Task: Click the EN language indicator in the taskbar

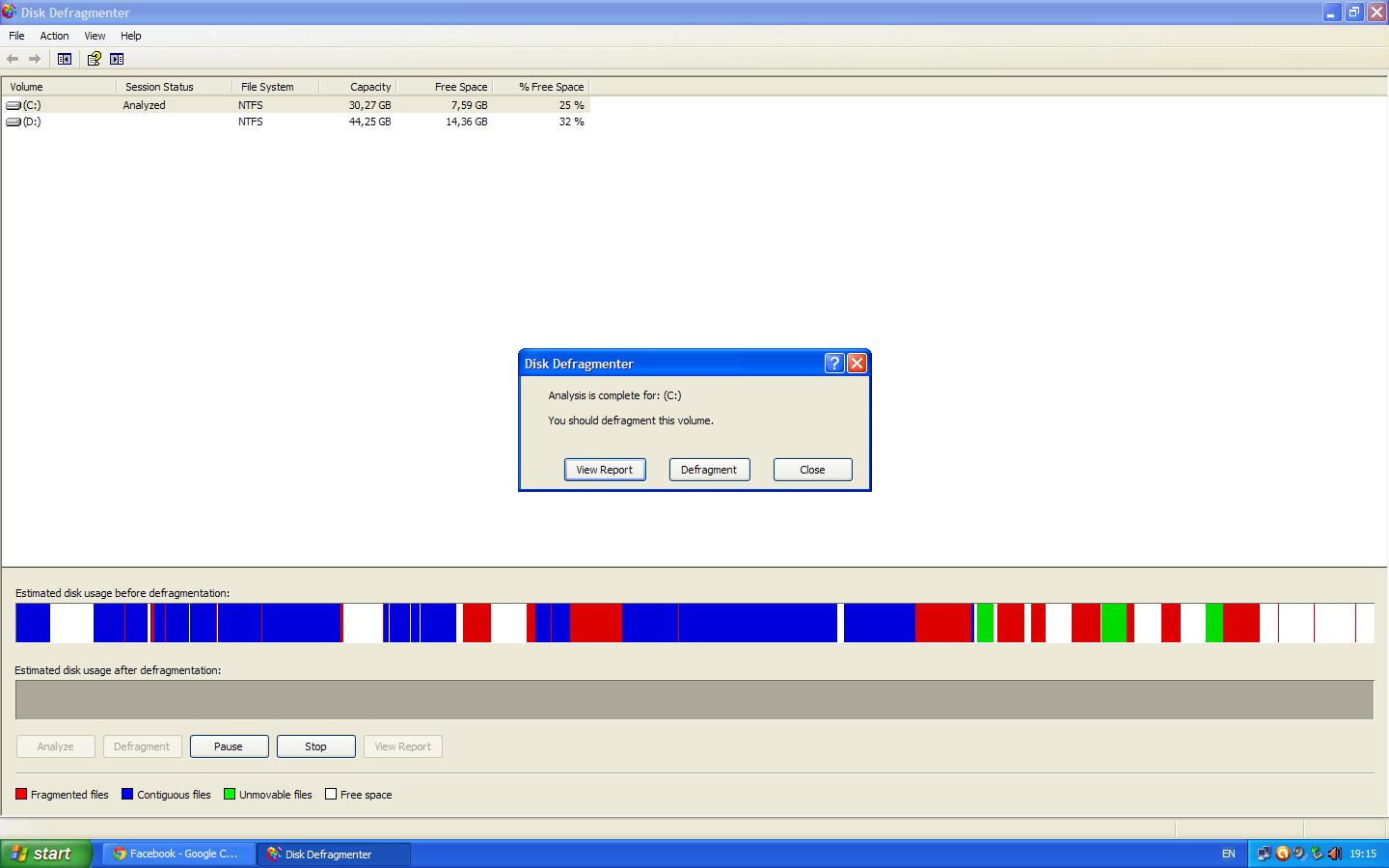Action: pyautogui.click(x=1228, y=854)
